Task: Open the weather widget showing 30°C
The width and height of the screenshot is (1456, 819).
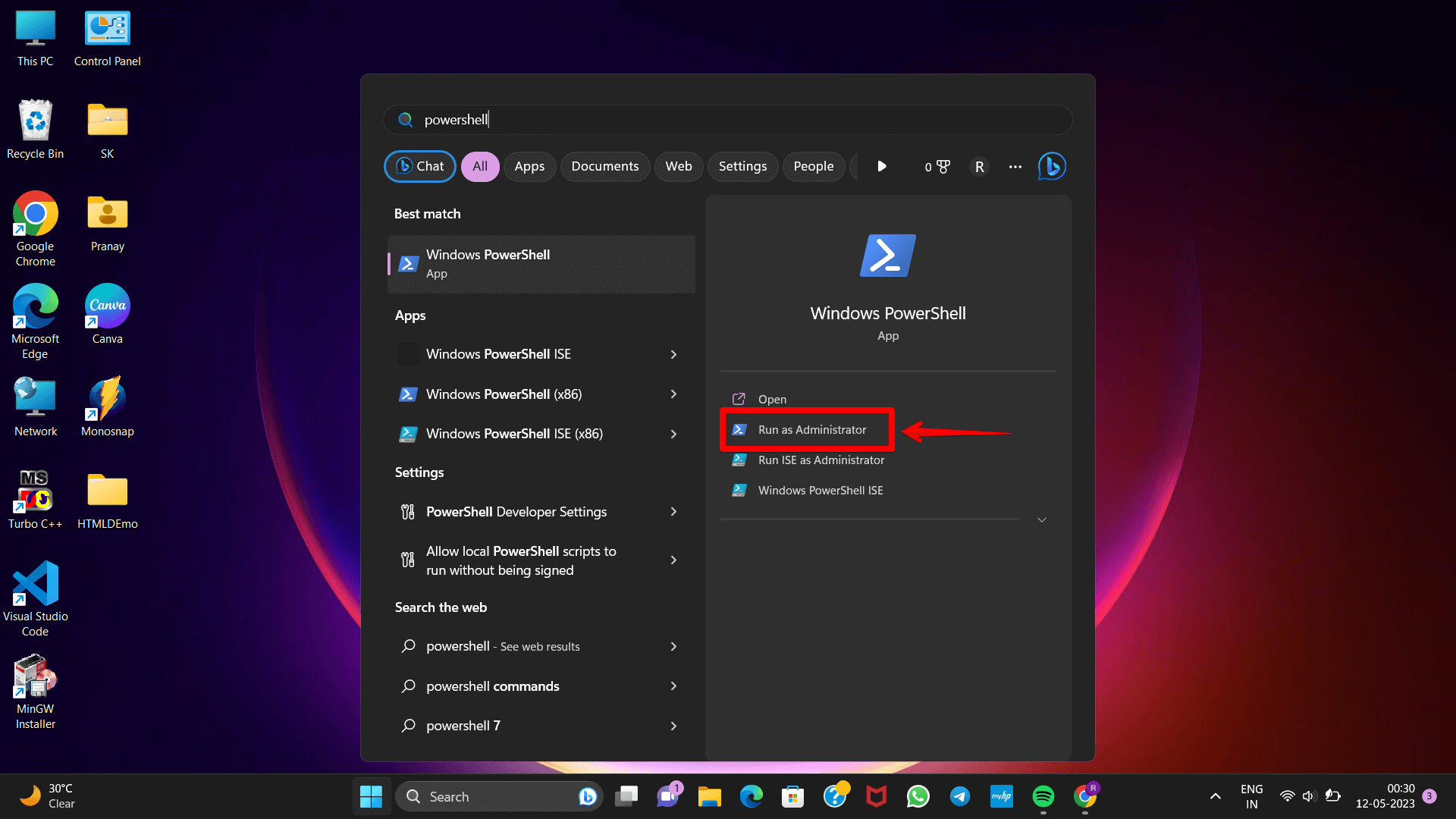Action: (47, 796)
